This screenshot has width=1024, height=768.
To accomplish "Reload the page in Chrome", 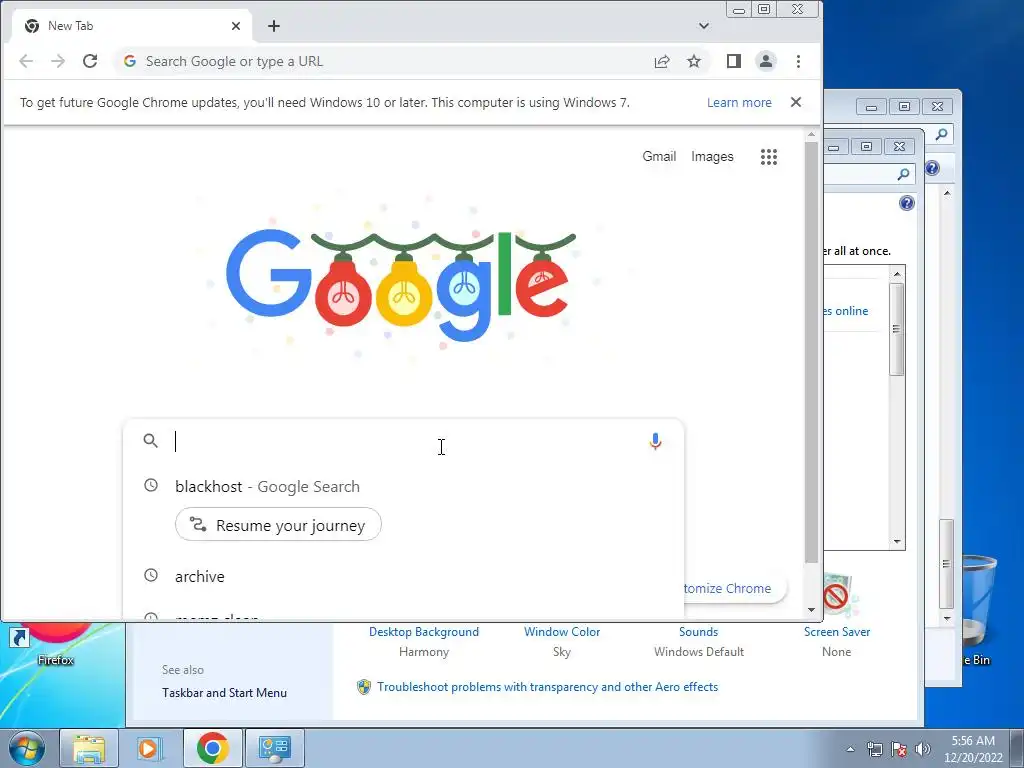I will 90,61.
